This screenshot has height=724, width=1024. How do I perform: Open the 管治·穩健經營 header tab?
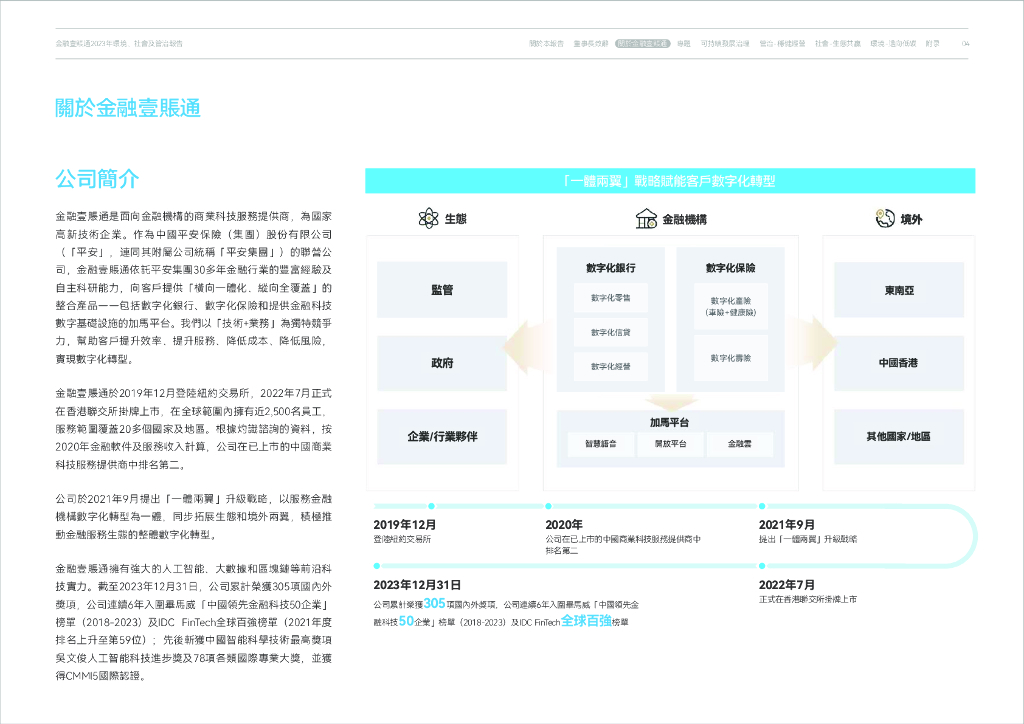(782, 44)
